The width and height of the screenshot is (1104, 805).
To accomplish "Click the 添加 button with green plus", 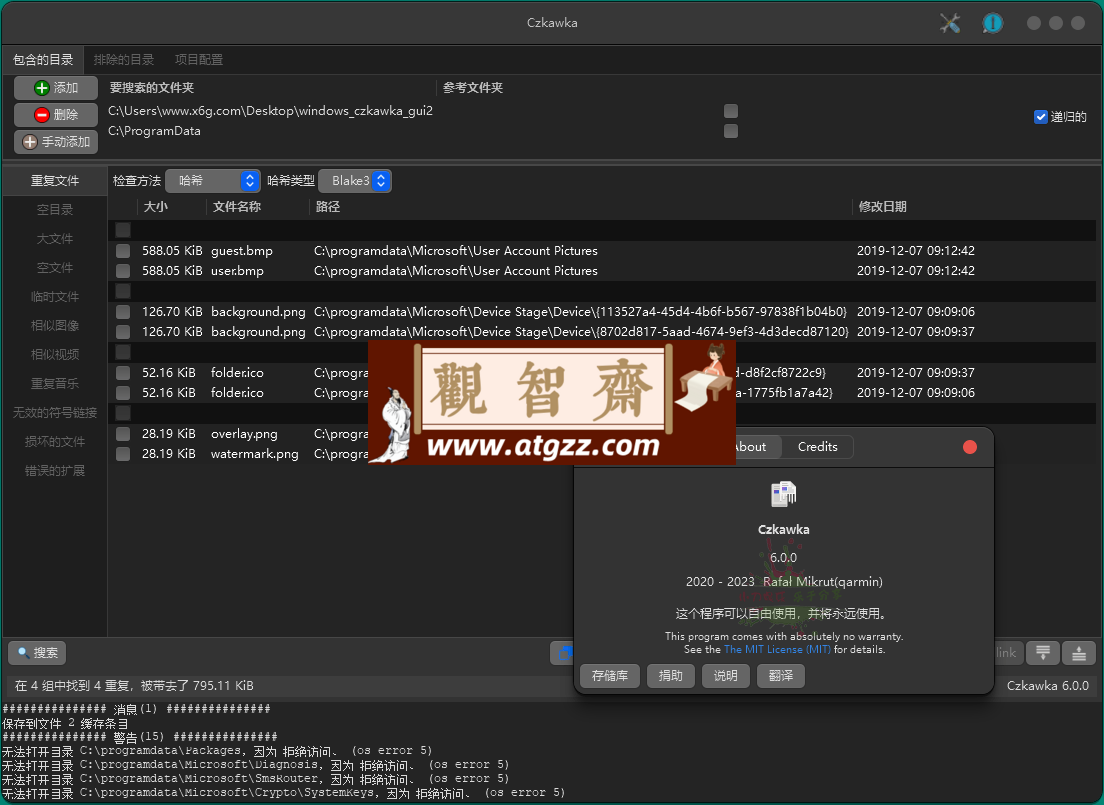I will pos(56,88).
